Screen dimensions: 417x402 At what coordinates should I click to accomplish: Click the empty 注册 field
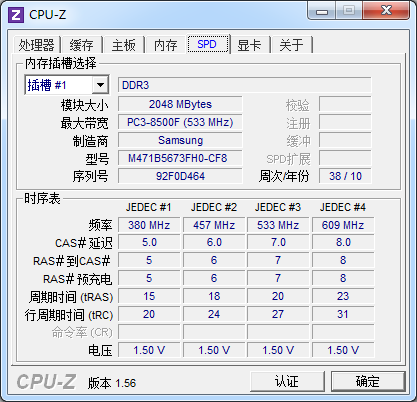point(345,122)
